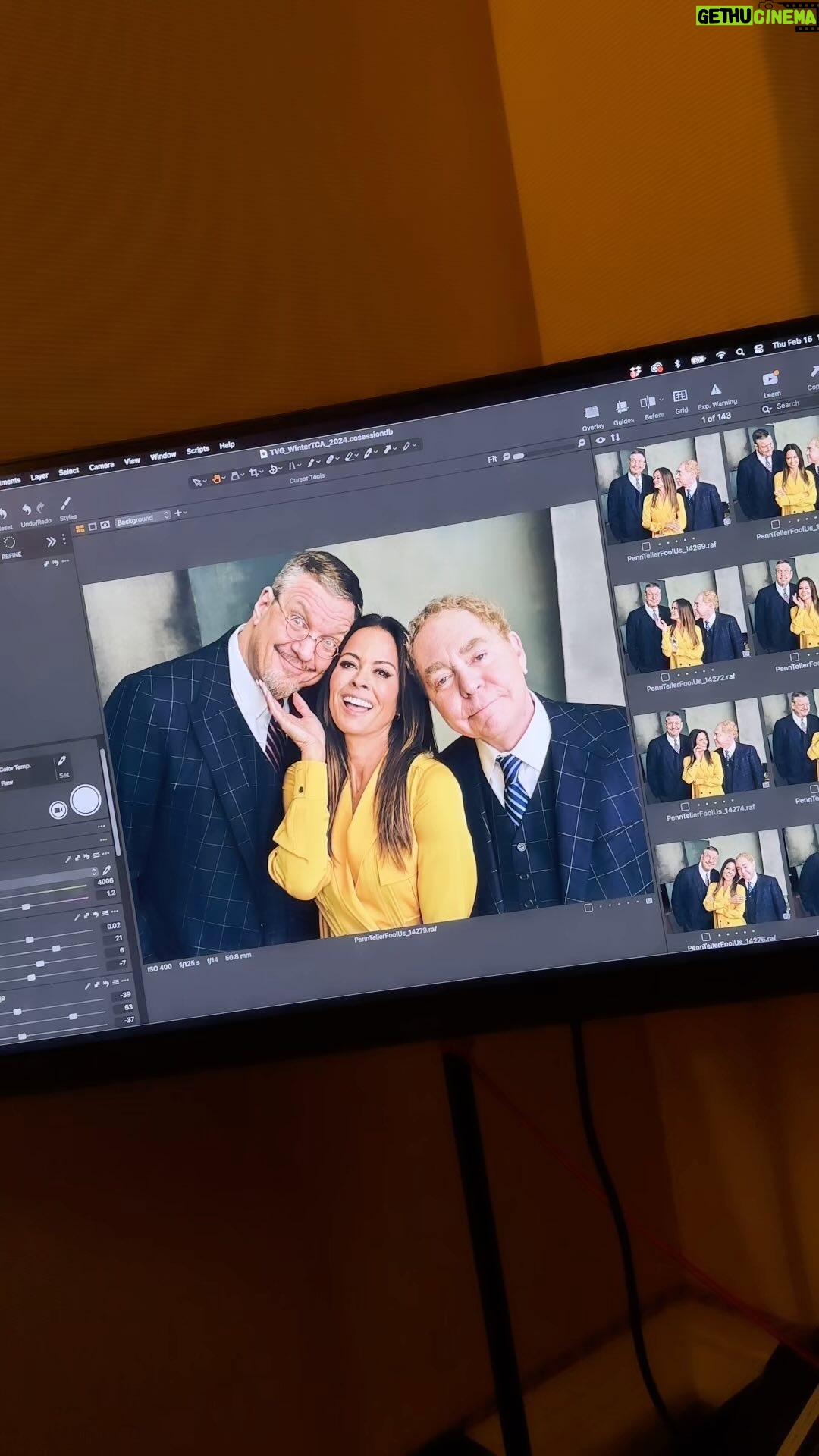Adjust the viewer zoom slider
Viewport: 819px width, 1456px height.
coord(519,457)
